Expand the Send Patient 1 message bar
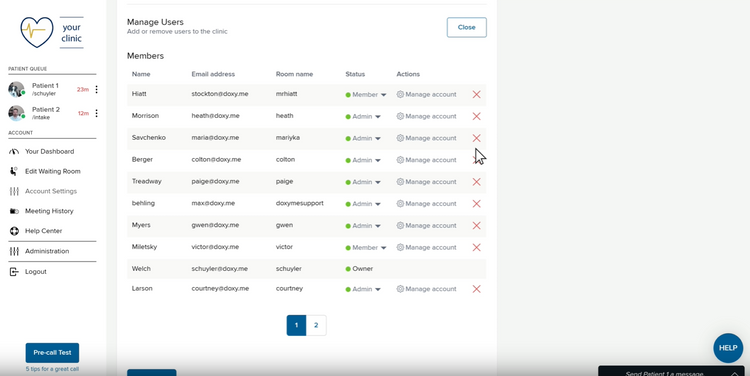Image resolution: width=750 pixels, height=376 pixels. 671,372
